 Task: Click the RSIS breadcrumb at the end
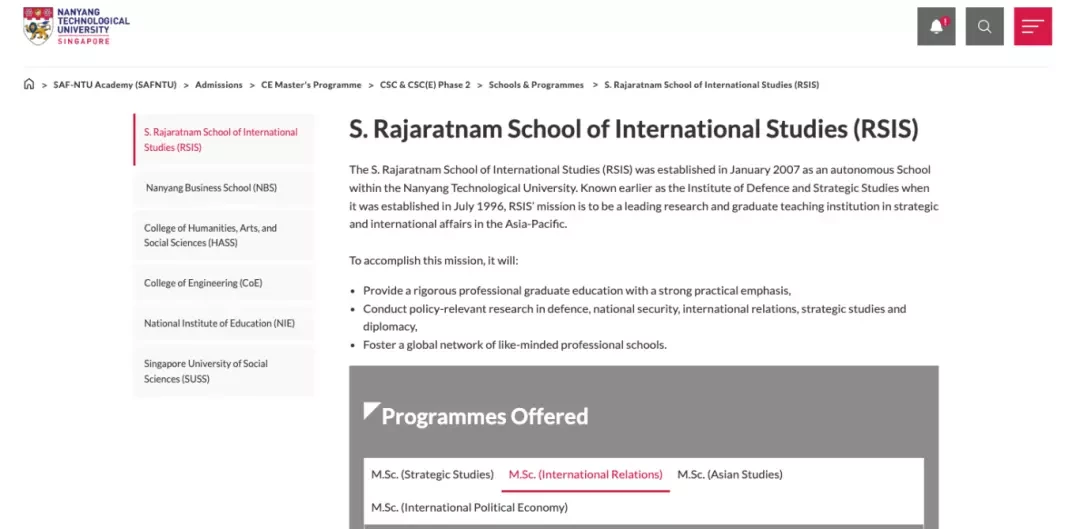pos(712,85)
